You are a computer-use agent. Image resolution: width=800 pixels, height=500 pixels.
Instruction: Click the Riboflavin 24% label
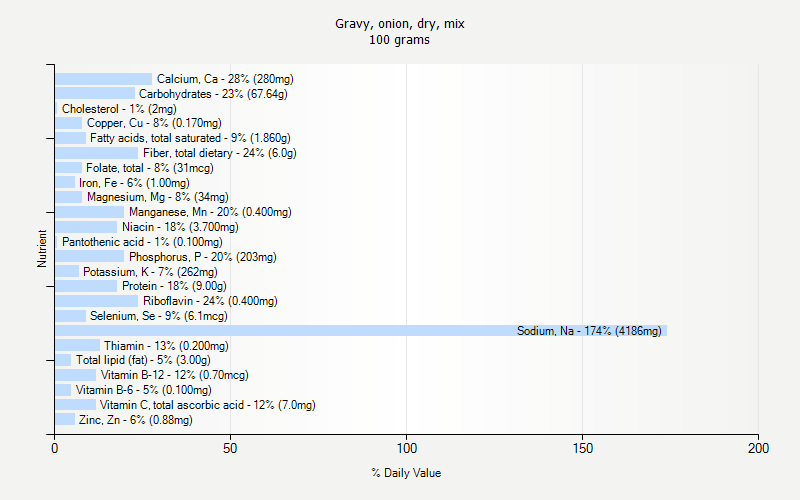coord(210,301)
